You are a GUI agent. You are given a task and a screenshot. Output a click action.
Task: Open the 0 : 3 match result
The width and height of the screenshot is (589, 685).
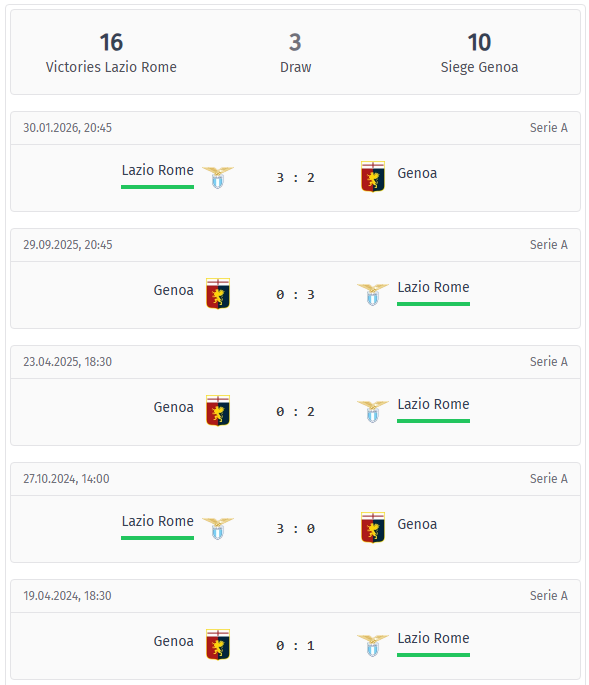pos(295,295)
